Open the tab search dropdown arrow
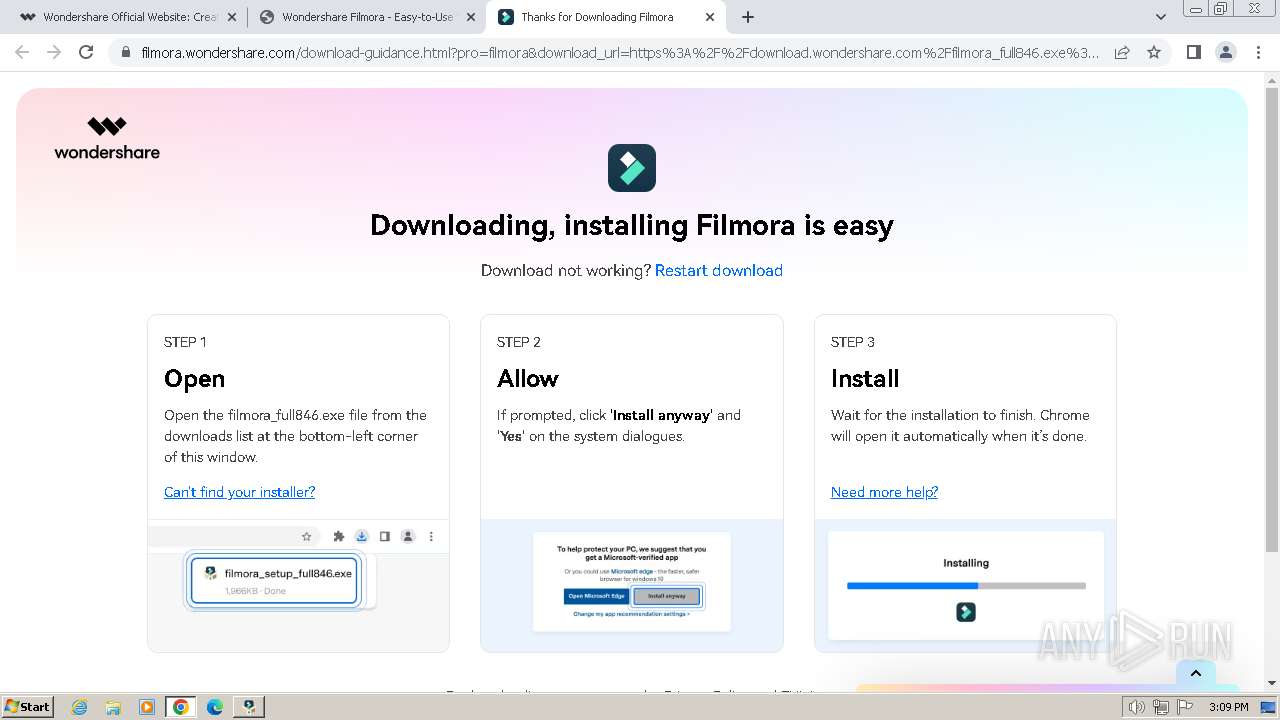Viewport: 1280px width, 720px height. (1161, 17)
